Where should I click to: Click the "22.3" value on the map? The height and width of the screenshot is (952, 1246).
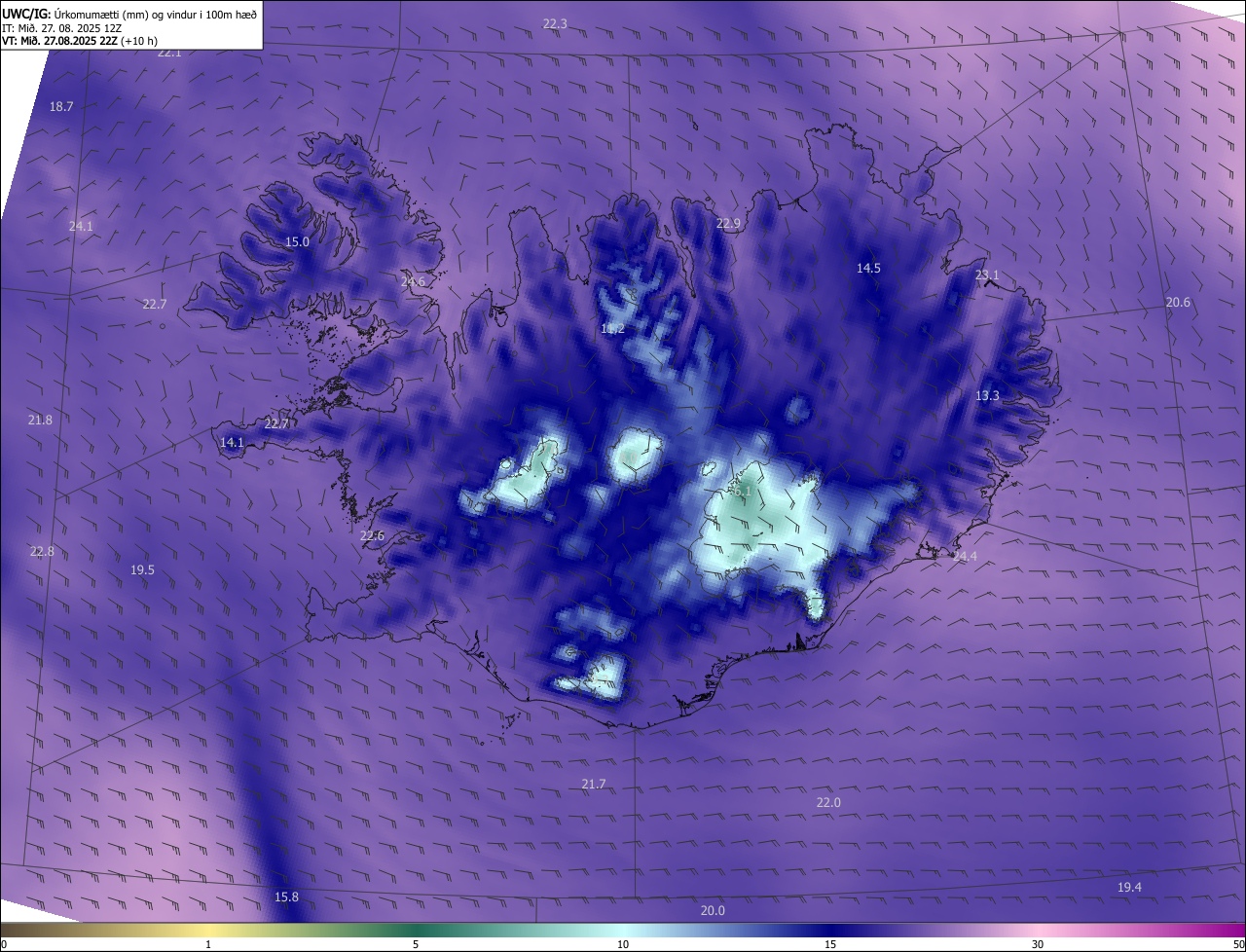click(555, 23)
